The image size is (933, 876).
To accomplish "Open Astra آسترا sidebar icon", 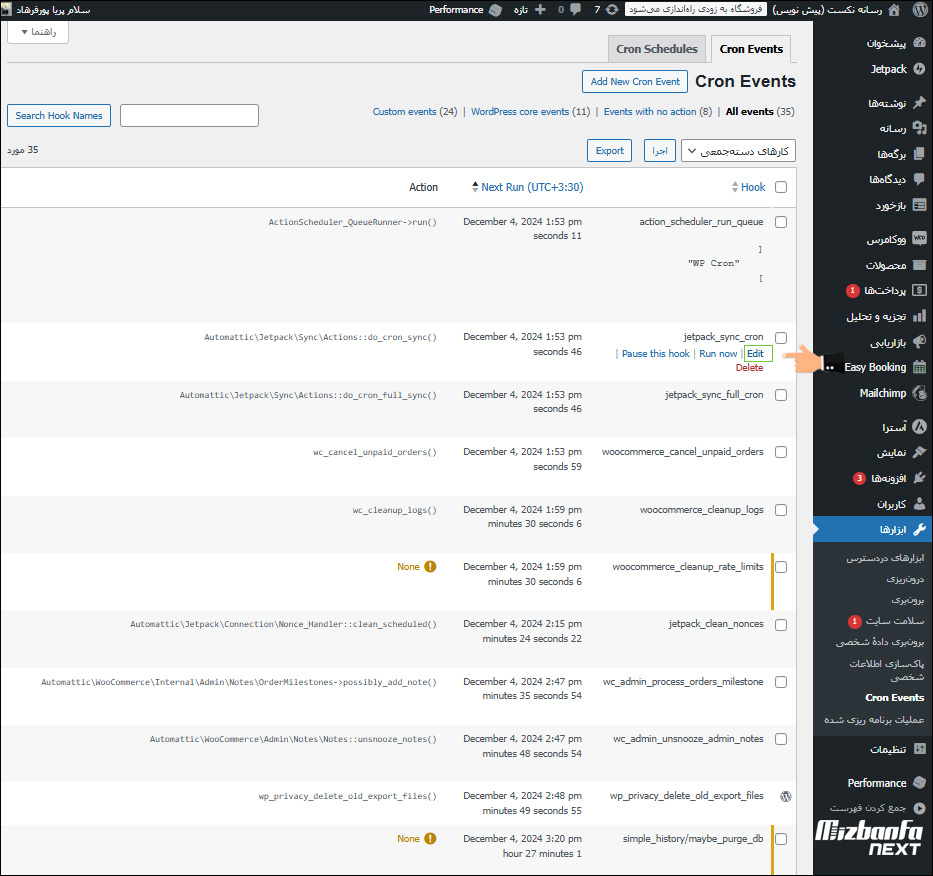I will click(919, 426).
